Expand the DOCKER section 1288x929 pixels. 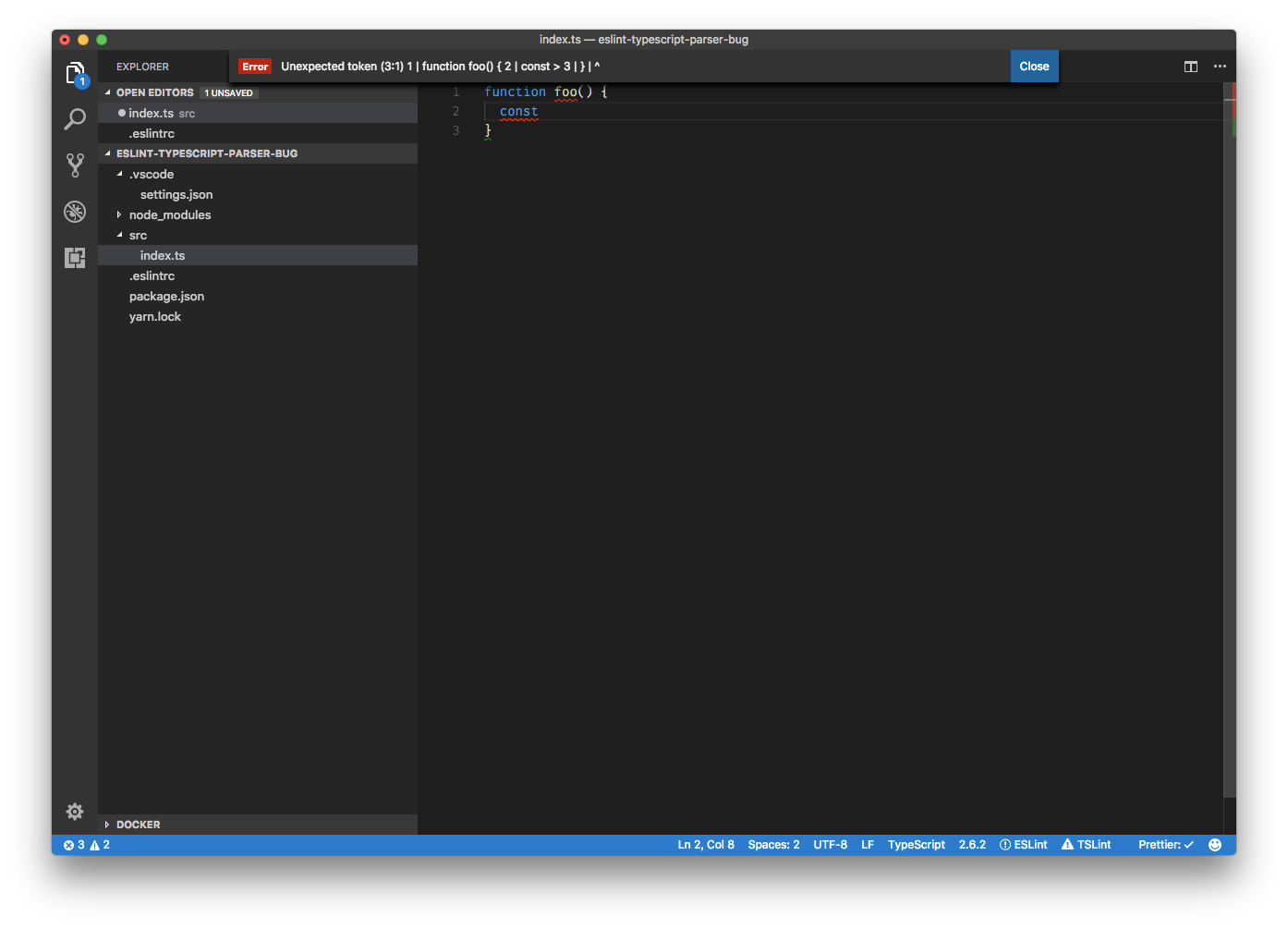click(139, 824)
